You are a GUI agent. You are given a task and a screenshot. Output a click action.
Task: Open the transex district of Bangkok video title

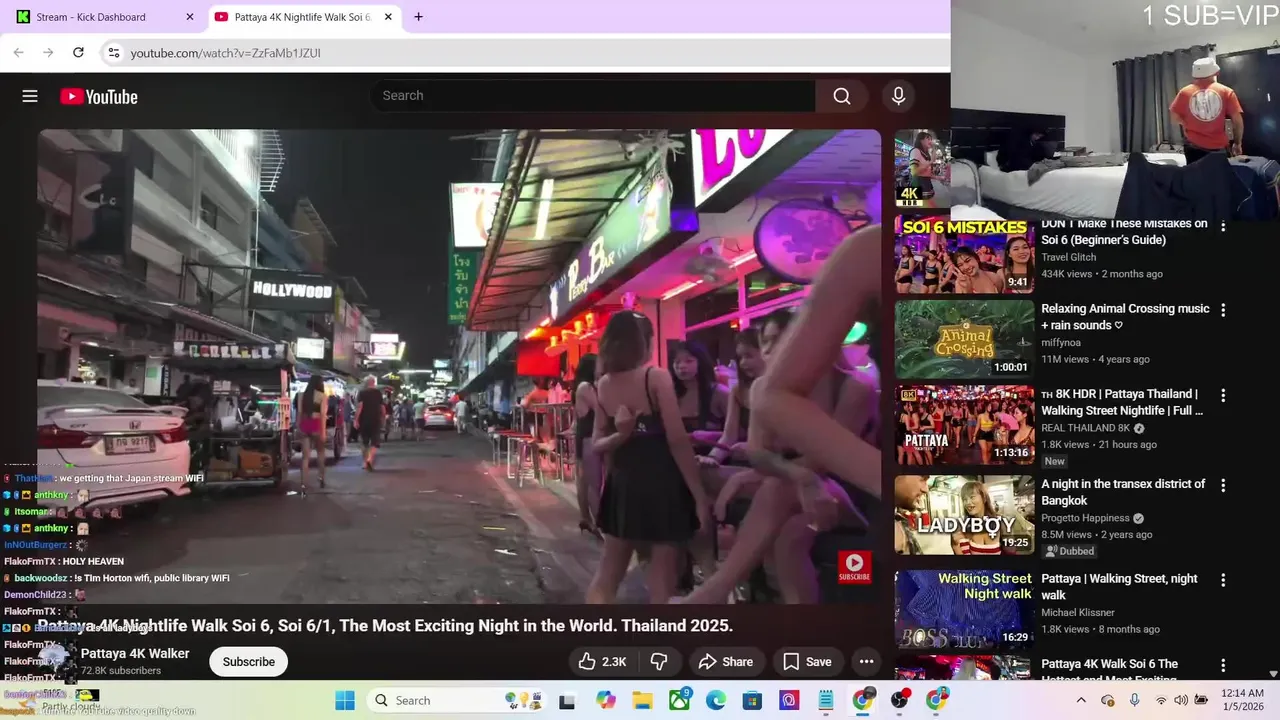coord(1123,492)
